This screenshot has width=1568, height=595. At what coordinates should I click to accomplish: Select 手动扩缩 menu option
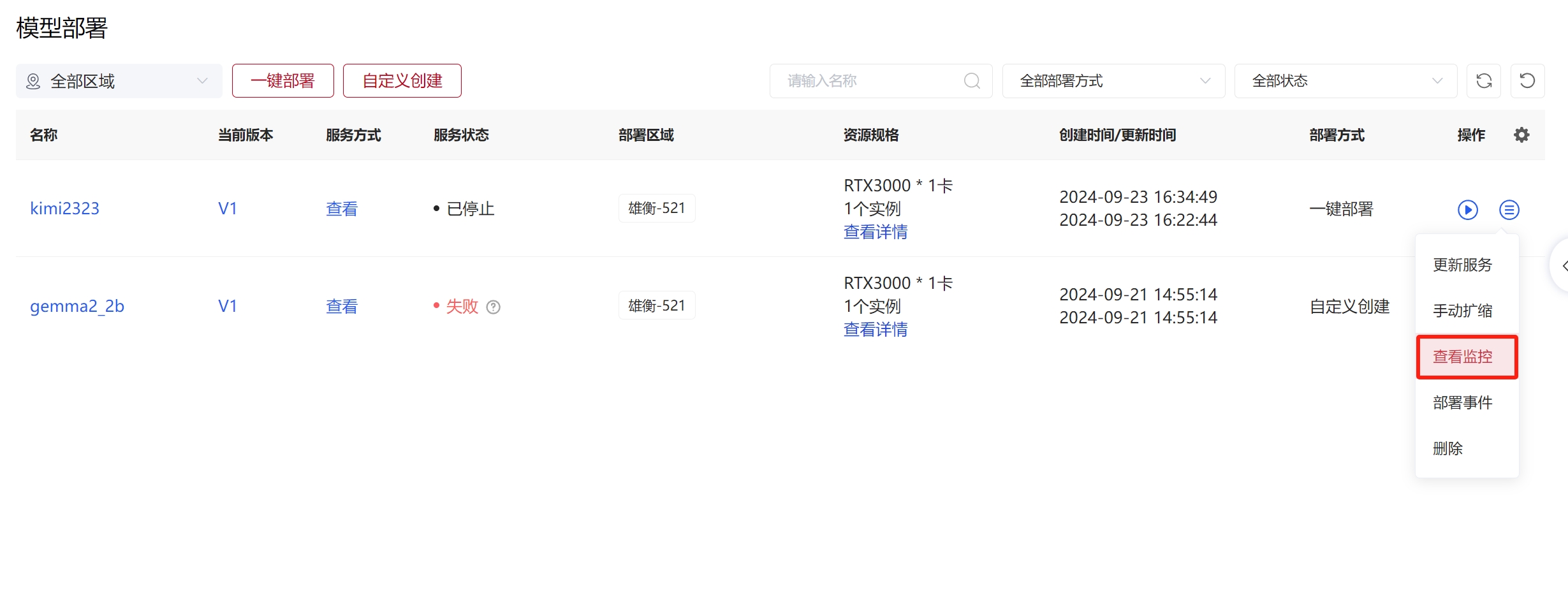tap(1463, 311)
